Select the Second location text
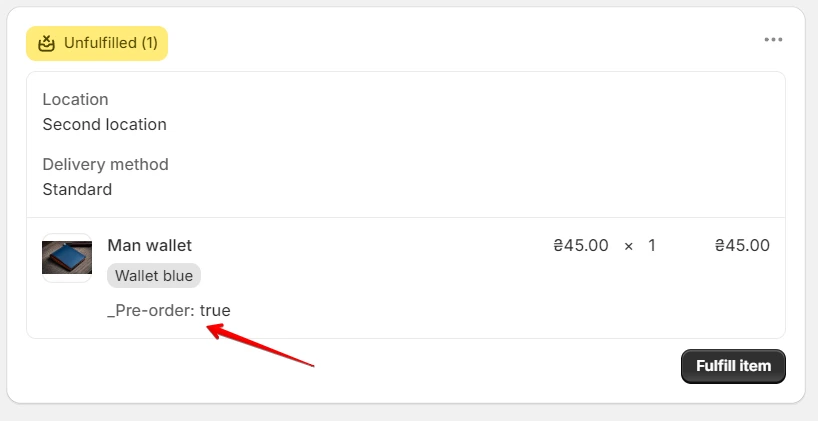 104,124
